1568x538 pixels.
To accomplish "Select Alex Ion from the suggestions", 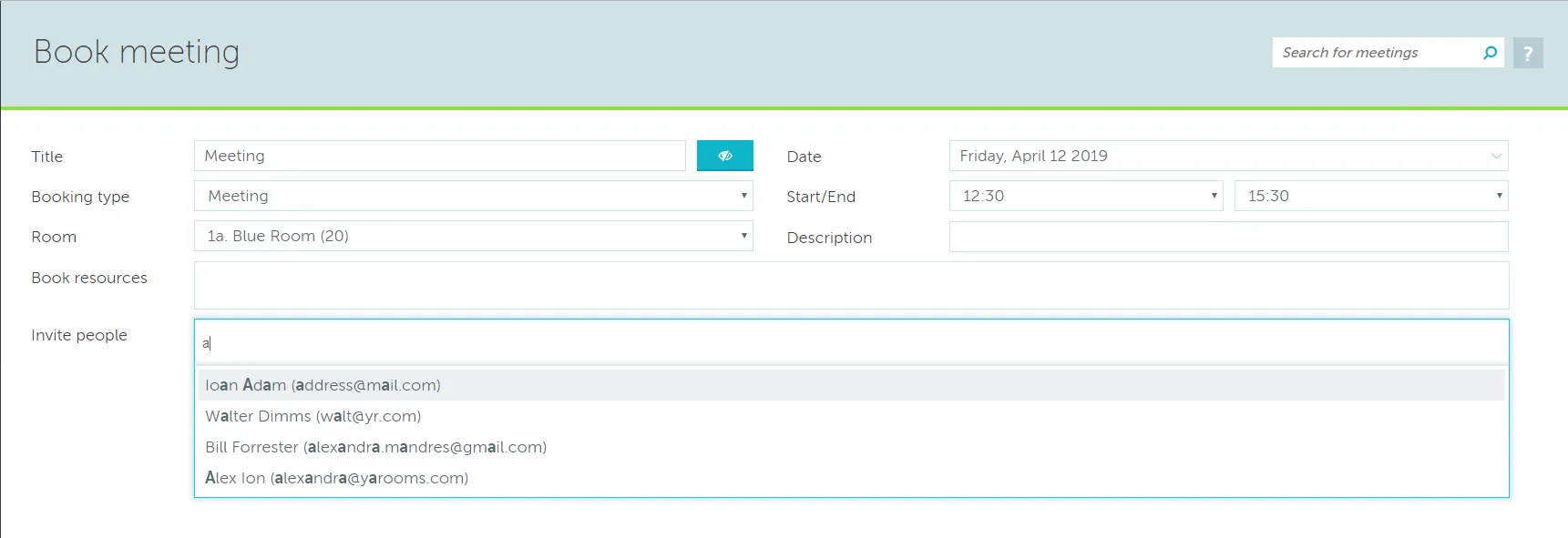I will point(336,478).
